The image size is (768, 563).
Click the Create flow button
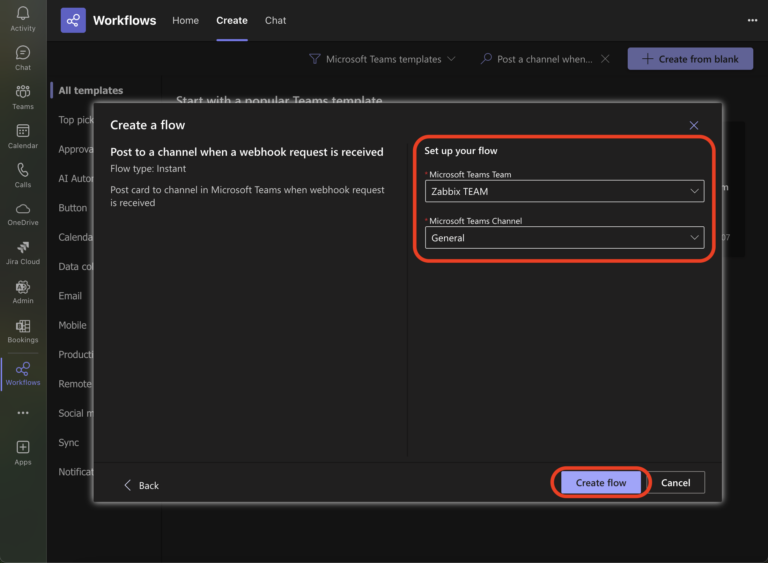pyautogui.click(x=601, y=483)
